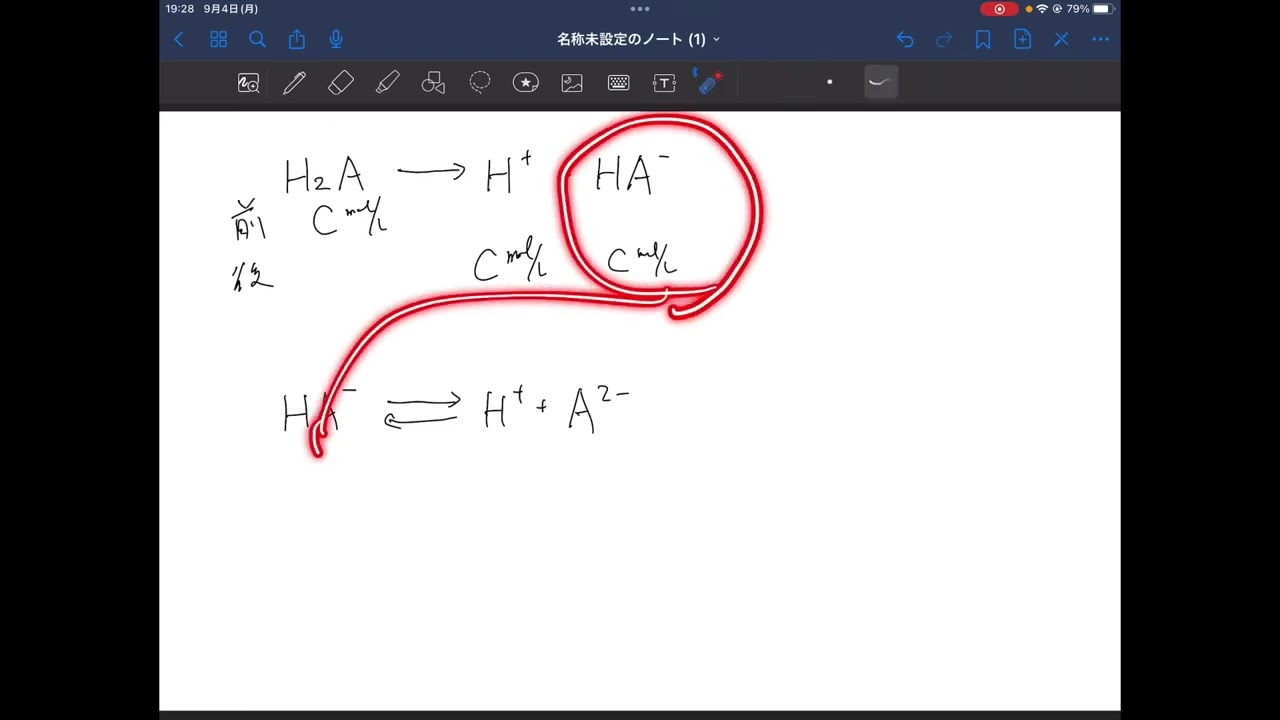Open the search magnifier

257,40
